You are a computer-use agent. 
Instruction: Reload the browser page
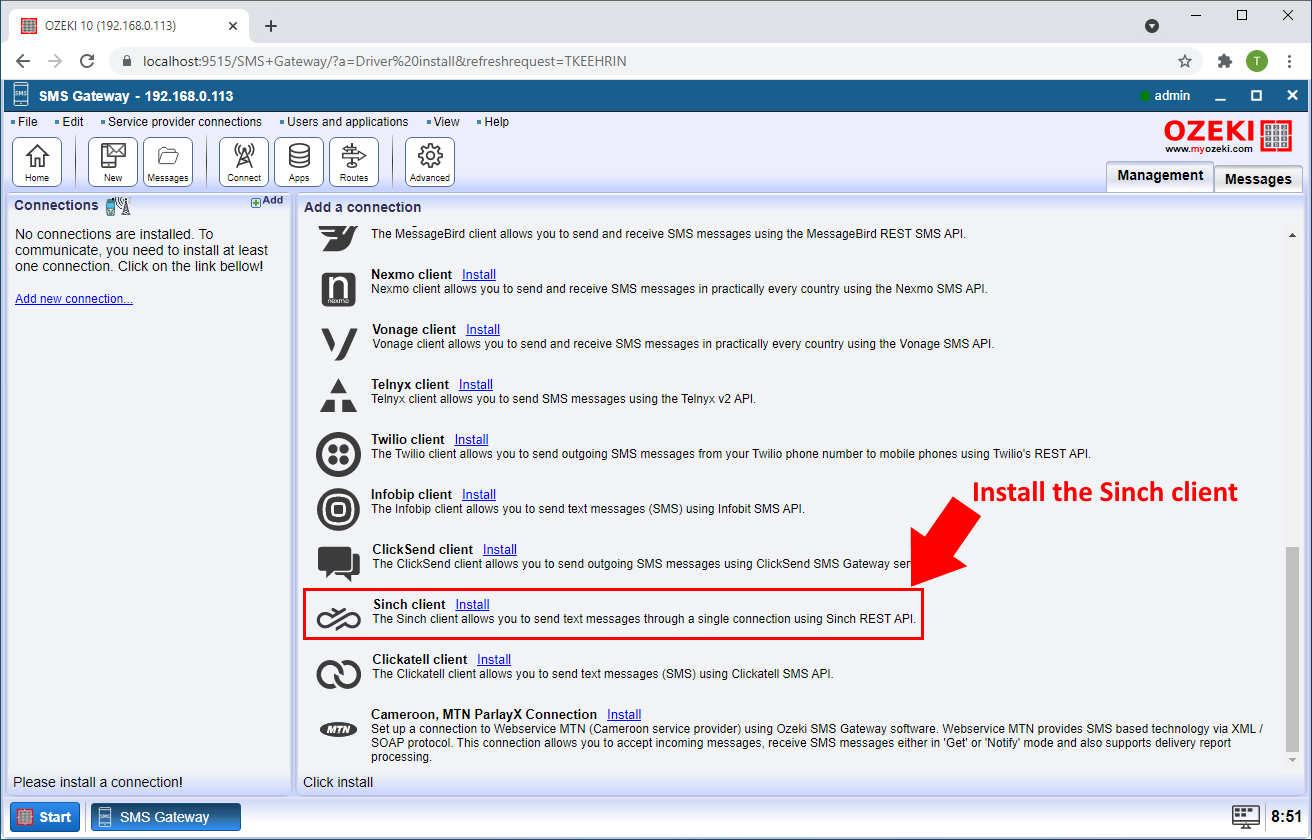87,61
